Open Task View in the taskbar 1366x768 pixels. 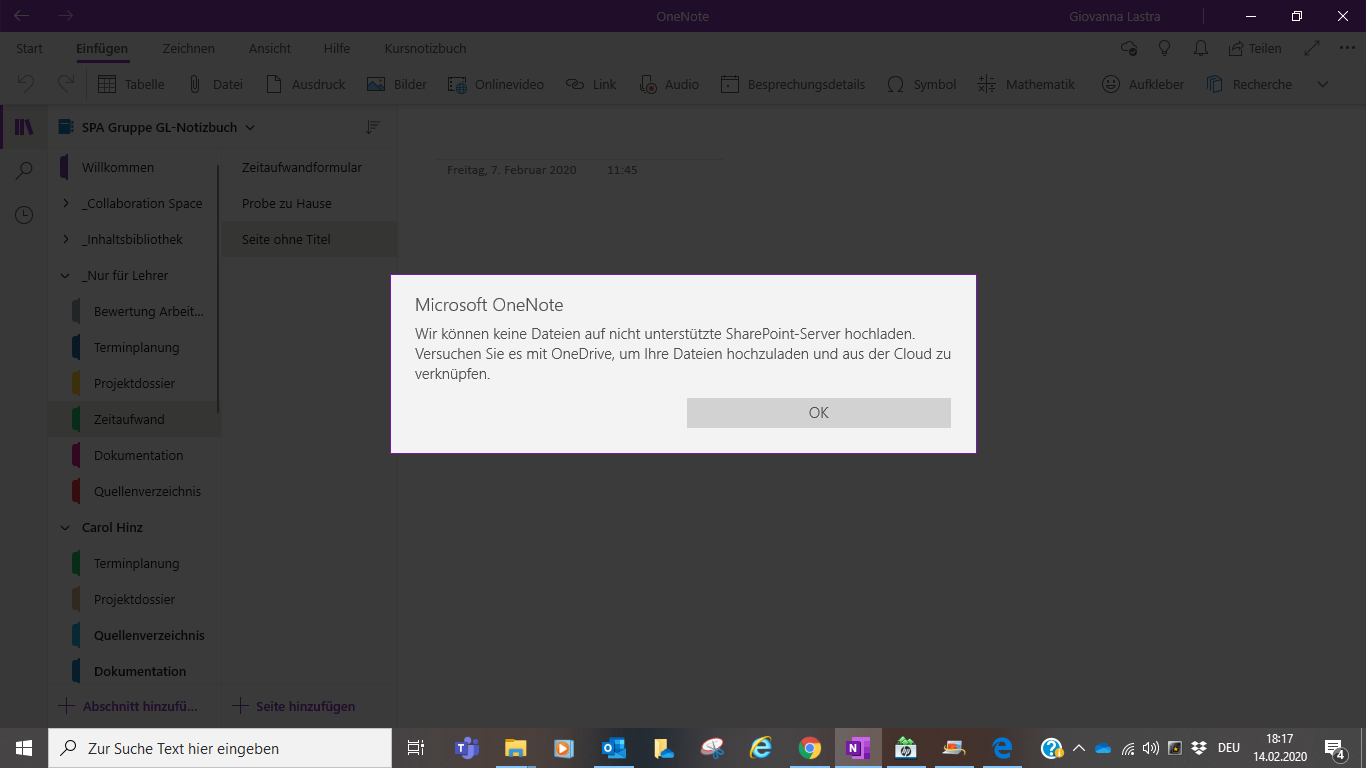[x=416, y=748]
